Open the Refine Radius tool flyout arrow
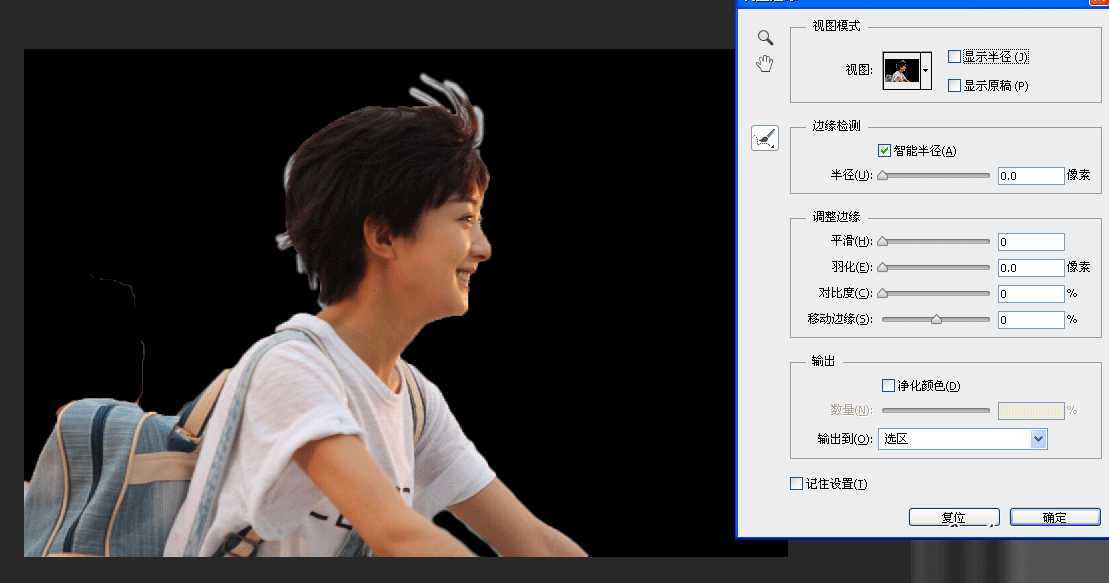This screenshot has height=583, width=1109. pos(772,146)
